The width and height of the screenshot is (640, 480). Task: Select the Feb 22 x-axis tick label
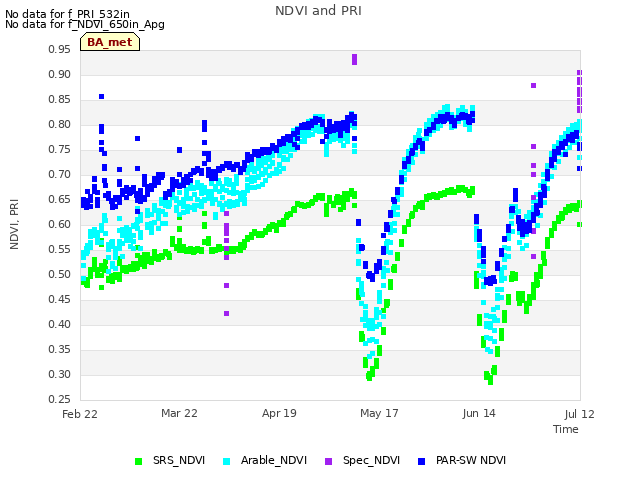(x=80, y=414)
